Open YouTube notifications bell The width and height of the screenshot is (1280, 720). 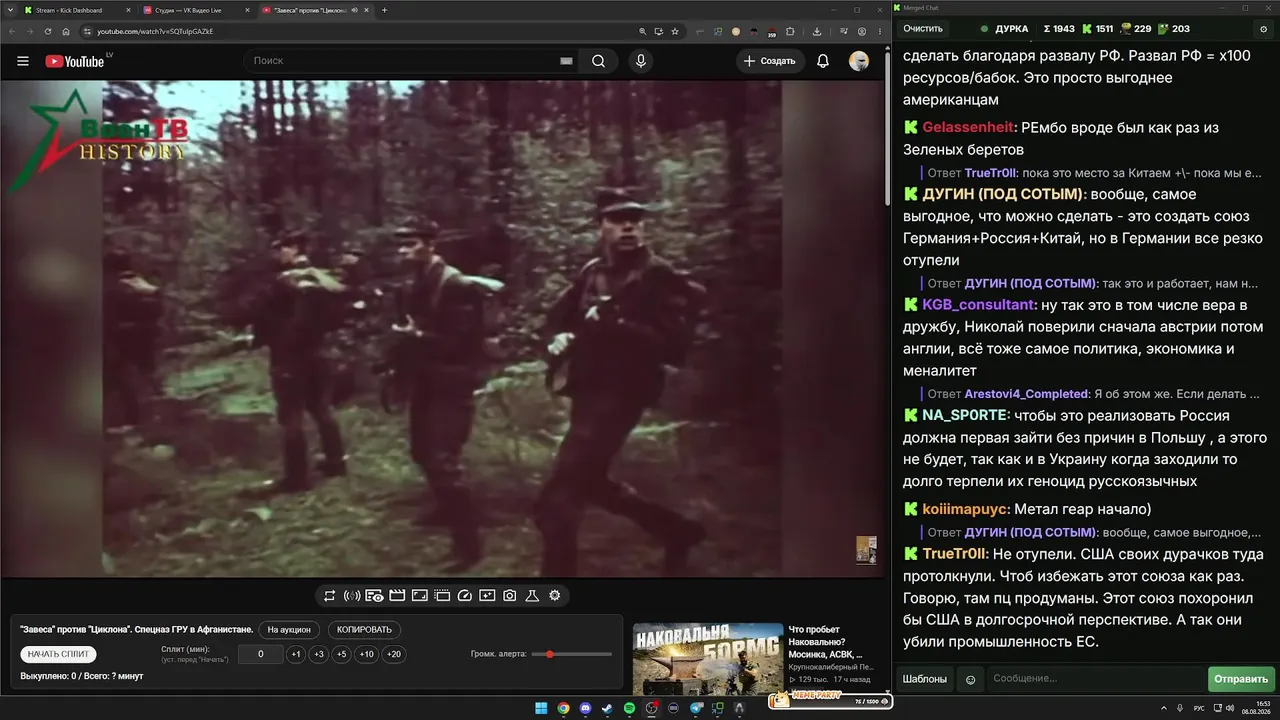[823, 61]
